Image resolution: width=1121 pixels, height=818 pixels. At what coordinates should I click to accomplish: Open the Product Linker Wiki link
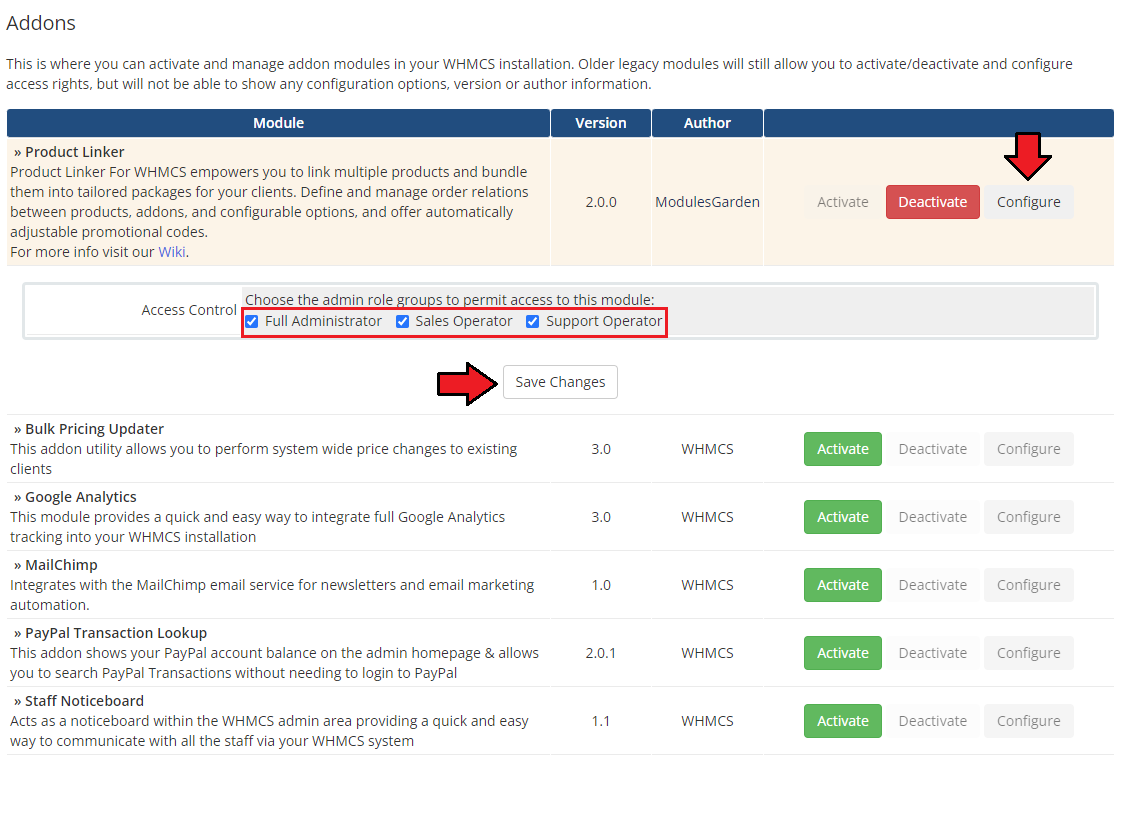(x=172, y=252)
